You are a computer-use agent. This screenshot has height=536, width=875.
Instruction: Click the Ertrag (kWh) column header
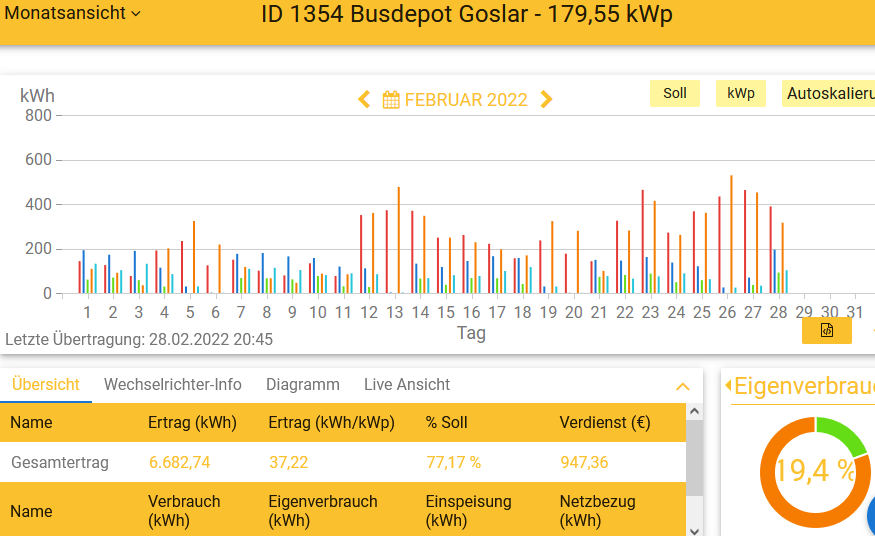tap(192, 423)
